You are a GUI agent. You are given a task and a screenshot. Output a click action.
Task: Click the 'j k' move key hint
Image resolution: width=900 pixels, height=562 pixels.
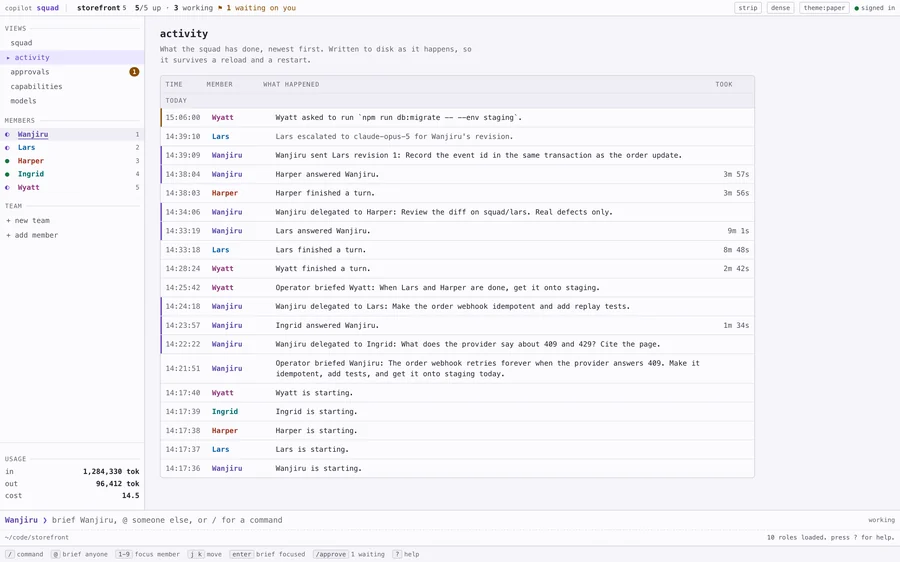[196, 554]
